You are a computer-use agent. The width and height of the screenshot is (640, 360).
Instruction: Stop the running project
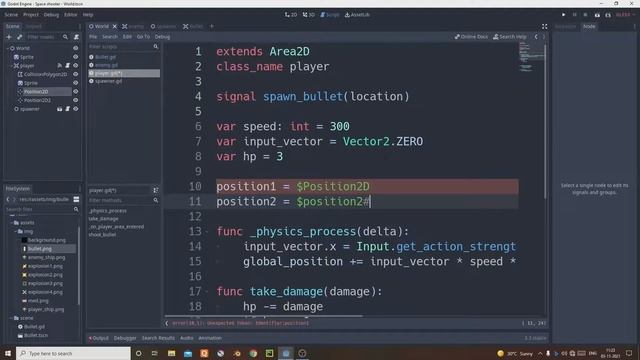[585, 15]
